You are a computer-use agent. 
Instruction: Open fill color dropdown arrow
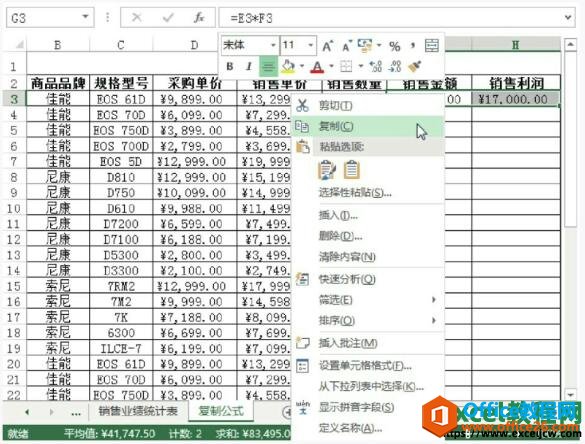pos(301,67)
